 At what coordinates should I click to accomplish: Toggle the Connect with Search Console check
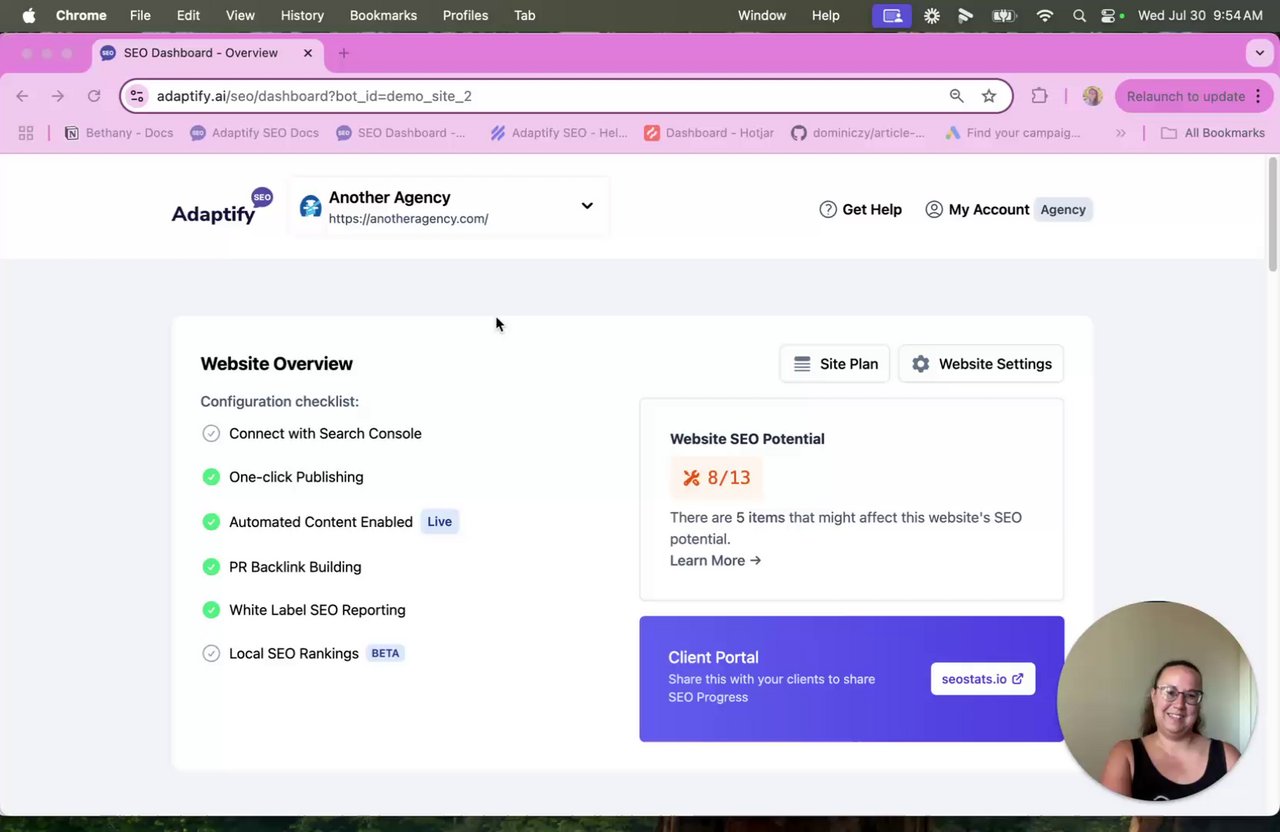coord(211,433)
